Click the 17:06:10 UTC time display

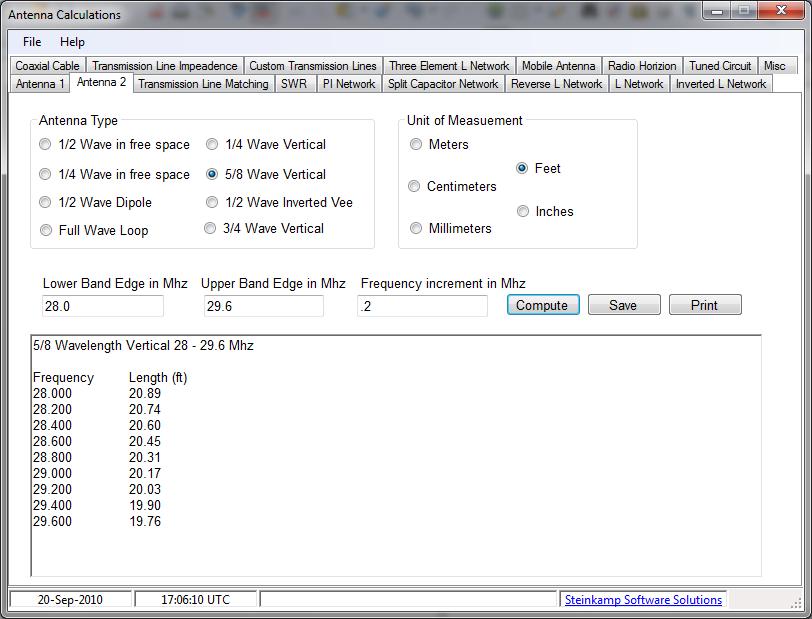click(196, 600)
